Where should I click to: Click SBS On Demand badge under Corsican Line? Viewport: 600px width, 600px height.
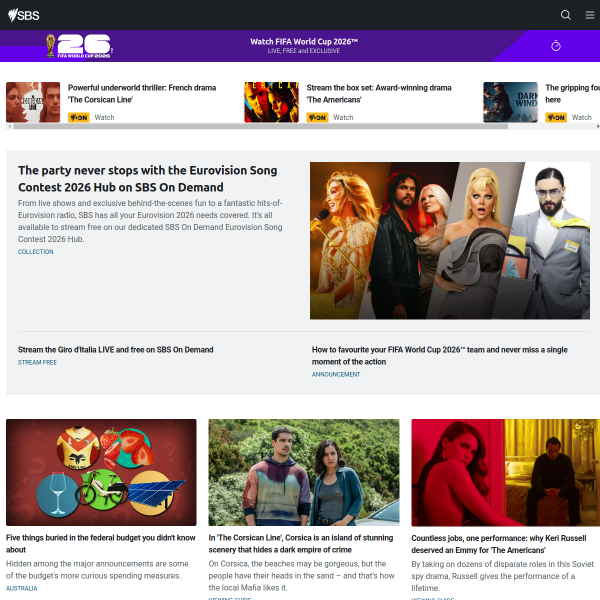point(78,117)
